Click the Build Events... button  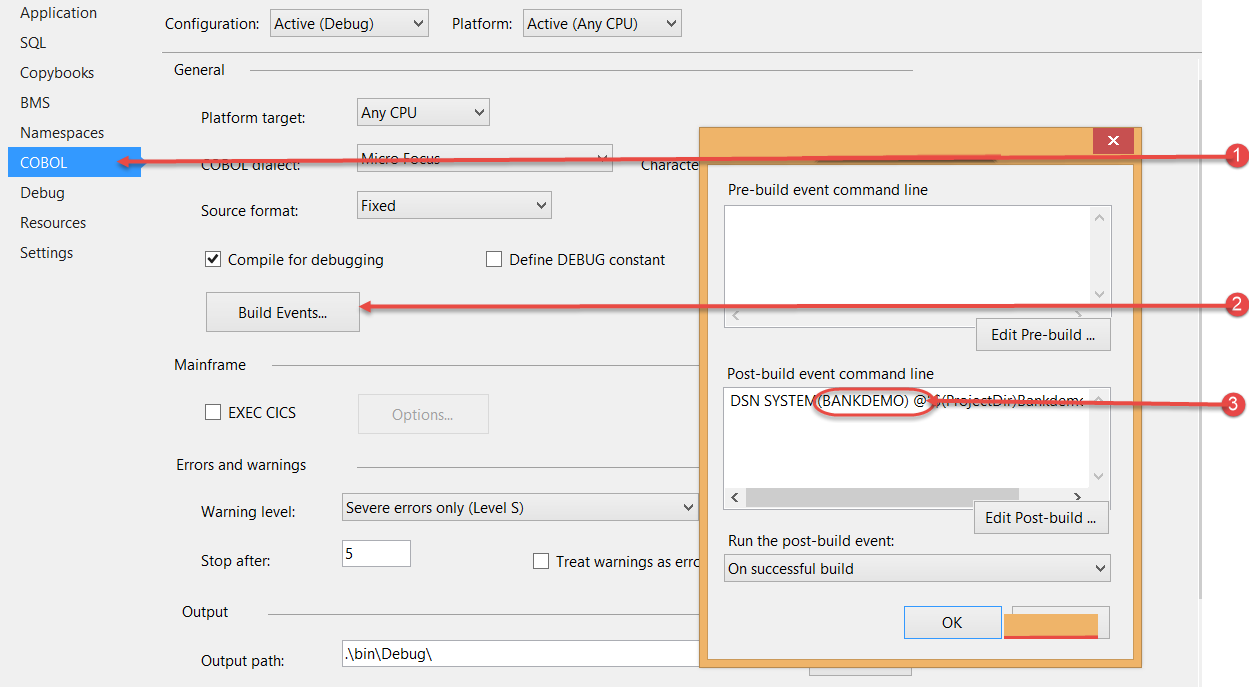(x=282, y=312)
